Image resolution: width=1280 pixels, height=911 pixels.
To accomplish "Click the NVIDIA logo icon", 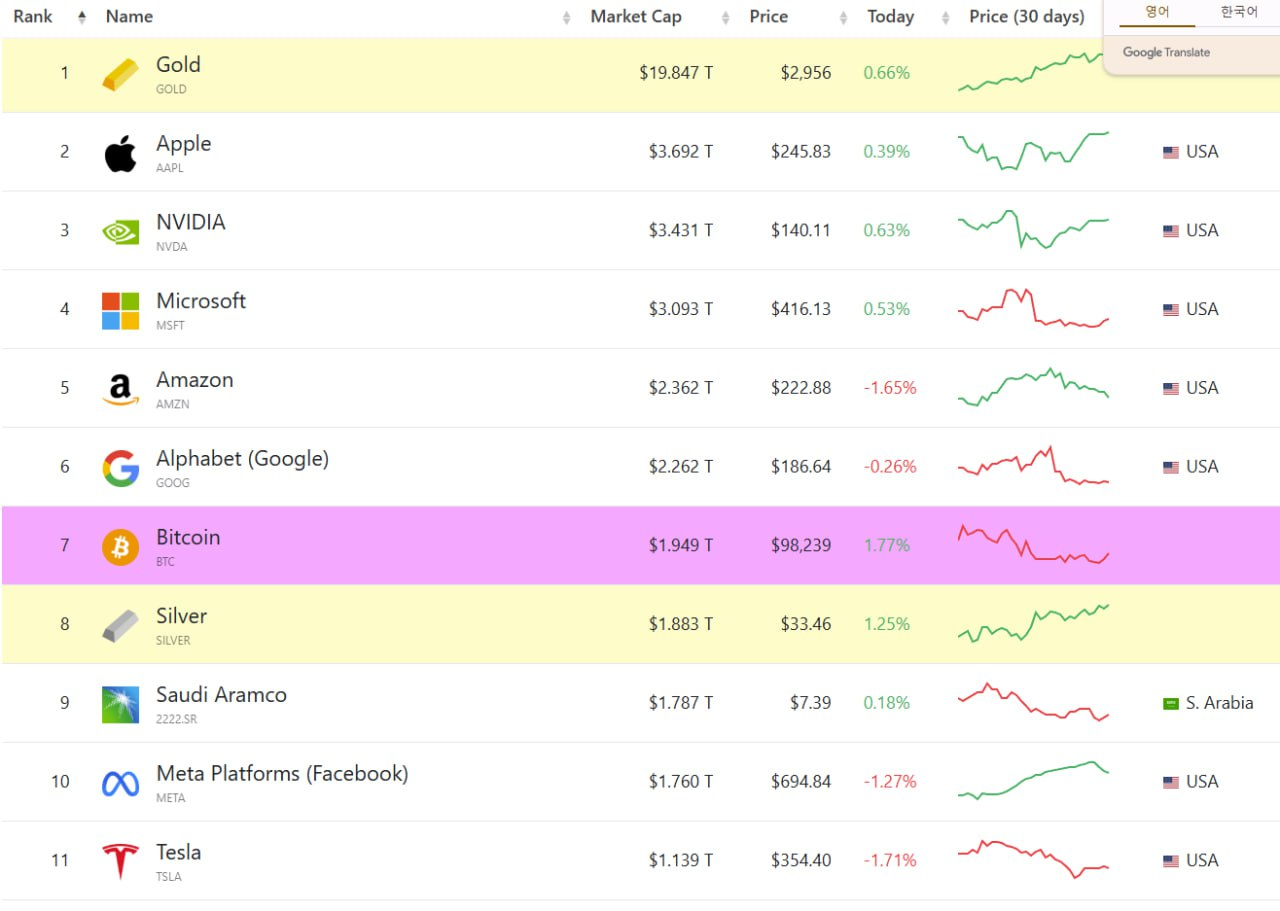I will (x=121, y=232).
